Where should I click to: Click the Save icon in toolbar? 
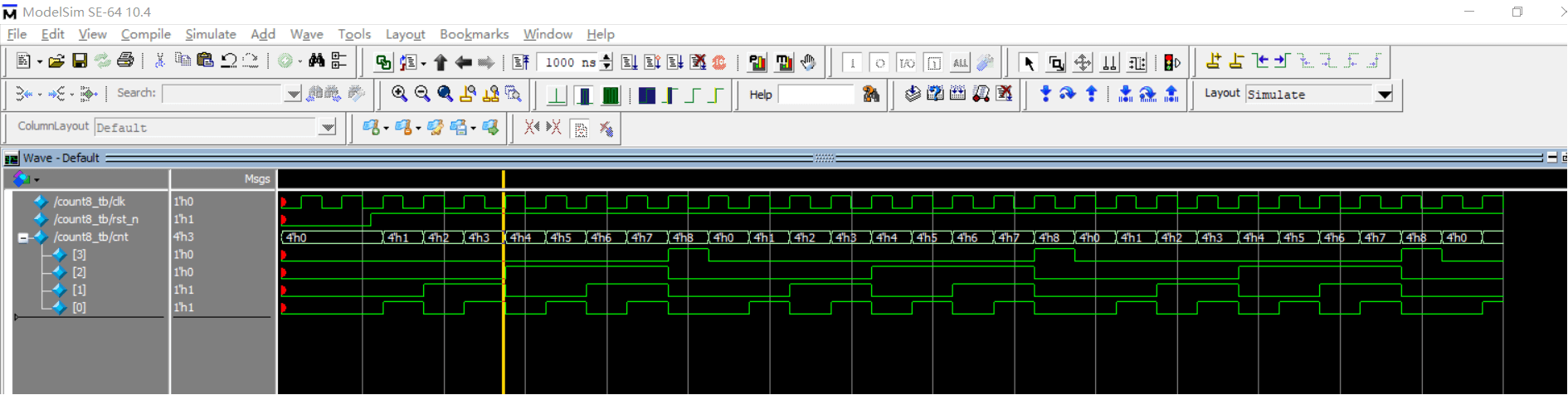80,61
